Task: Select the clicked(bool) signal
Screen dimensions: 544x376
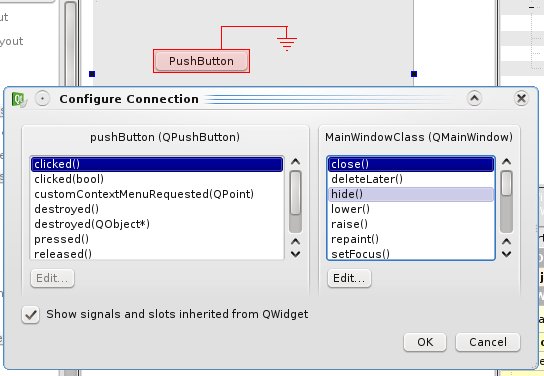Action: (157, 179)
